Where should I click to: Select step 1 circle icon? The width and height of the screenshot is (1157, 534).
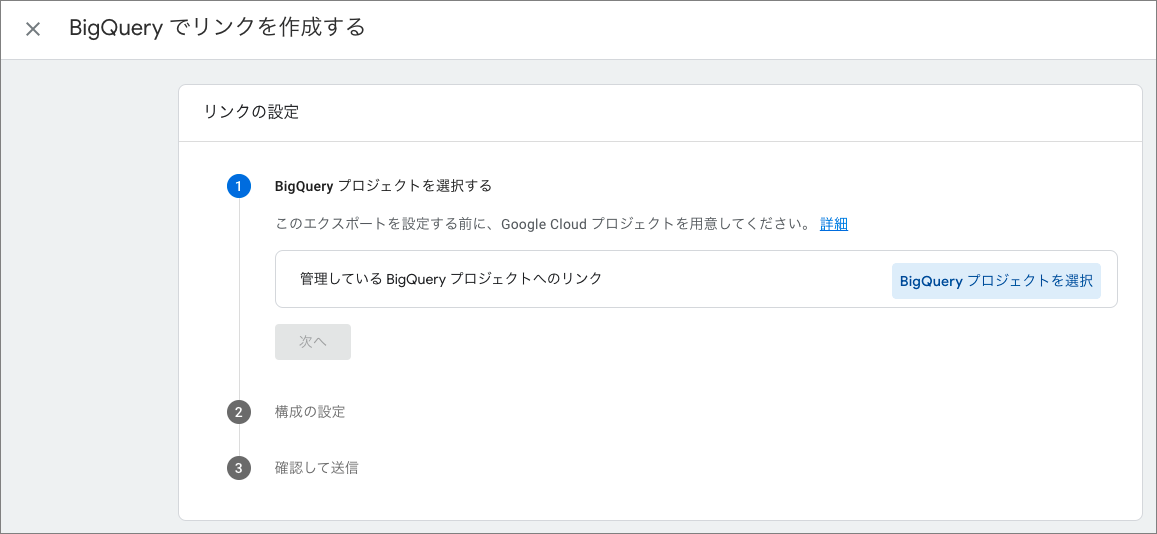[x=238, y=186]
